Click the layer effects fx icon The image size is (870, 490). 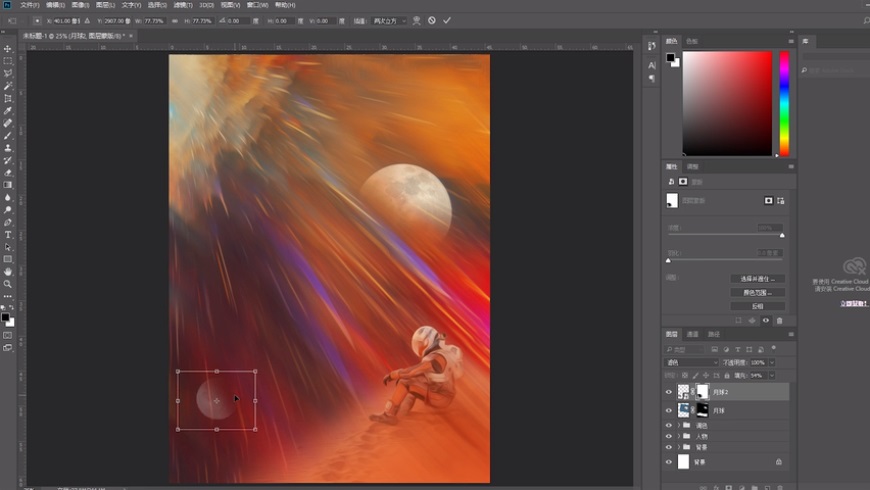click(716, 487)
